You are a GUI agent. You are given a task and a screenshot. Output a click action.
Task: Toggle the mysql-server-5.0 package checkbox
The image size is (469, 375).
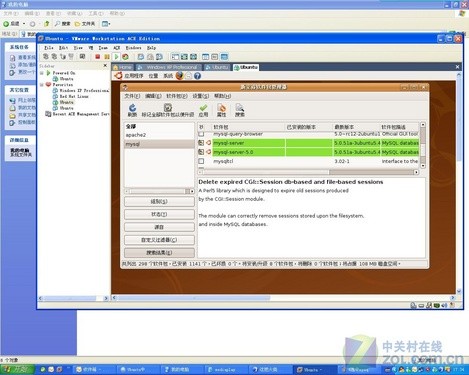click(x=201, y=152)
